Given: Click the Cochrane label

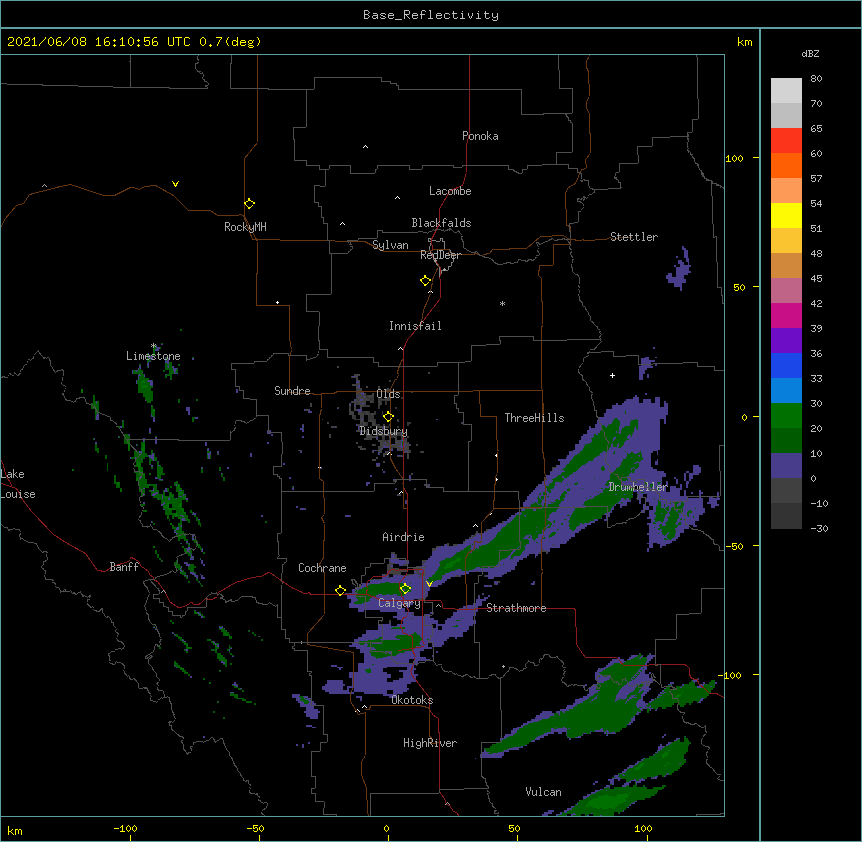Looking at the screenshot, I should (322, 568).
